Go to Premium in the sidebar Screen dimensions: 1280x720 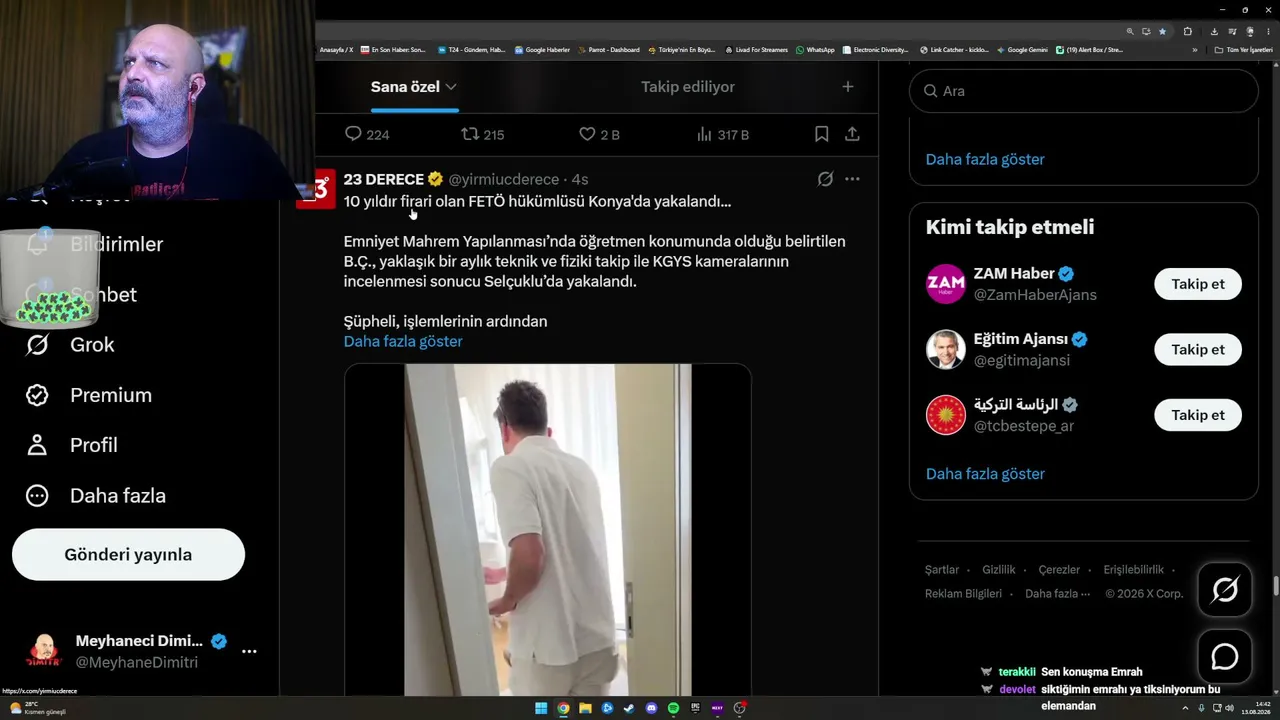pos(89,395)
